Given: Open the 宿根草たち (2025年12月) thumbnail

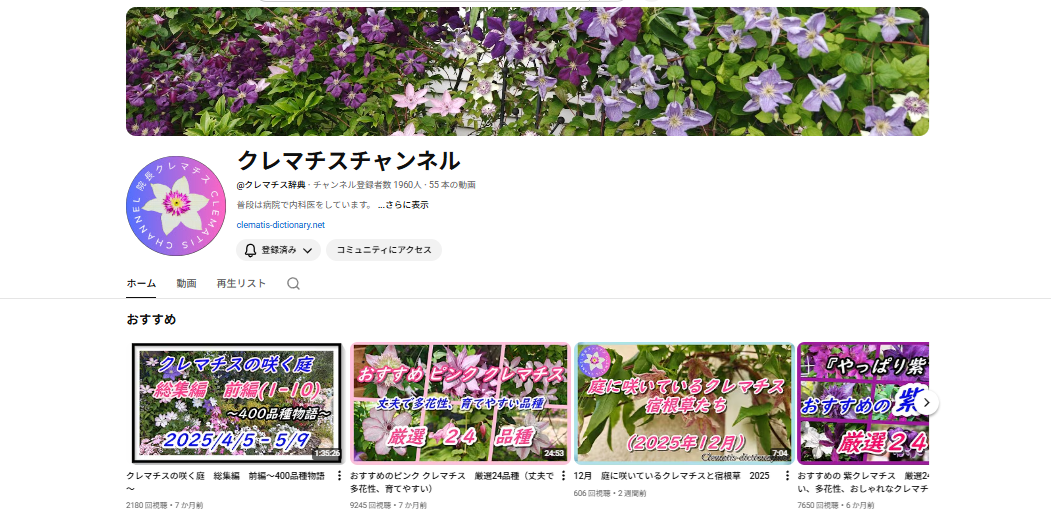Looking at the screenshot, I should click(684, 402).
